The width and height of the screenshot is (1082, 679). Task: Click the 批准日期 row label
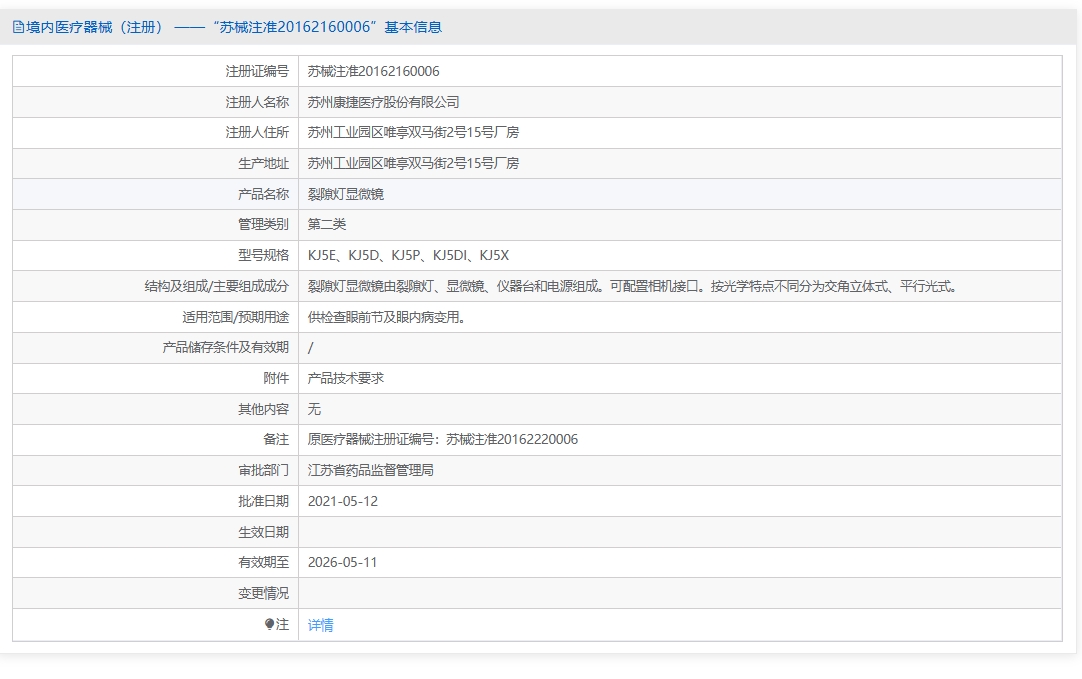tap(263, 502)
